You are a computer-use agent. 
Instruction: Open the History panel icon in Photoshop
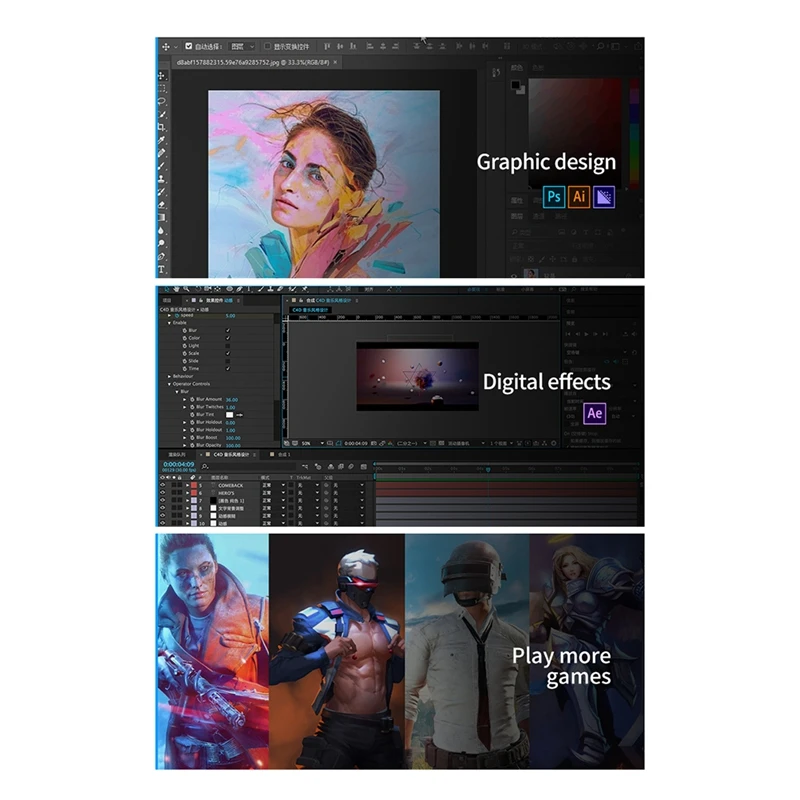[x=496, y=72]
